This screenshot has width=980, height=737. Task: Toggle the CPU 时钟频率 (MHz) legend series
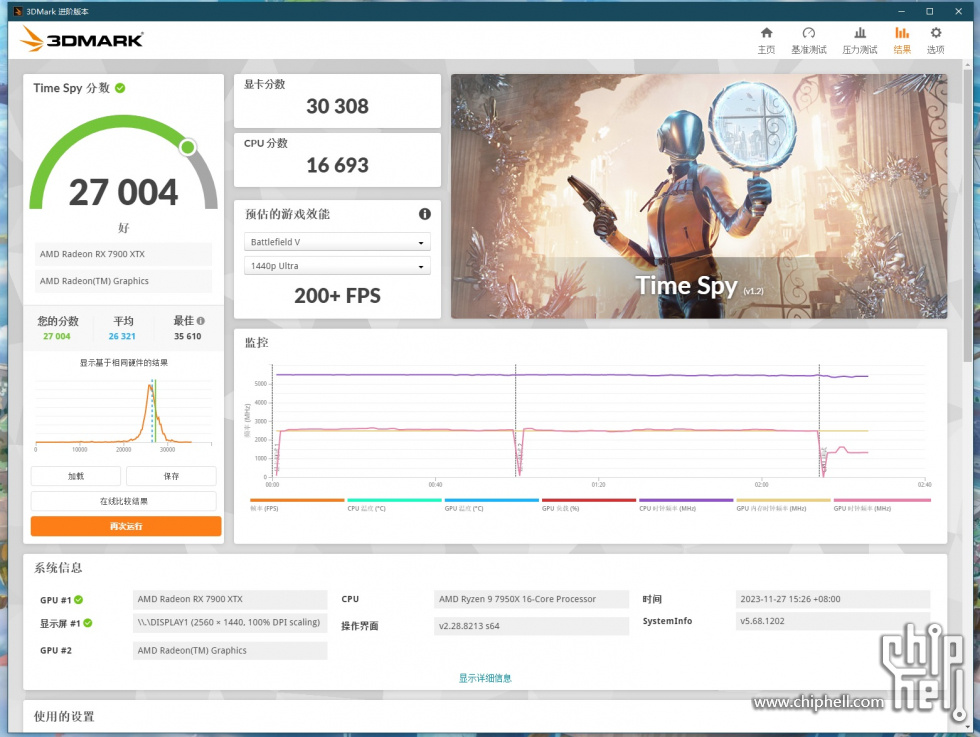[x=686, y=505]
